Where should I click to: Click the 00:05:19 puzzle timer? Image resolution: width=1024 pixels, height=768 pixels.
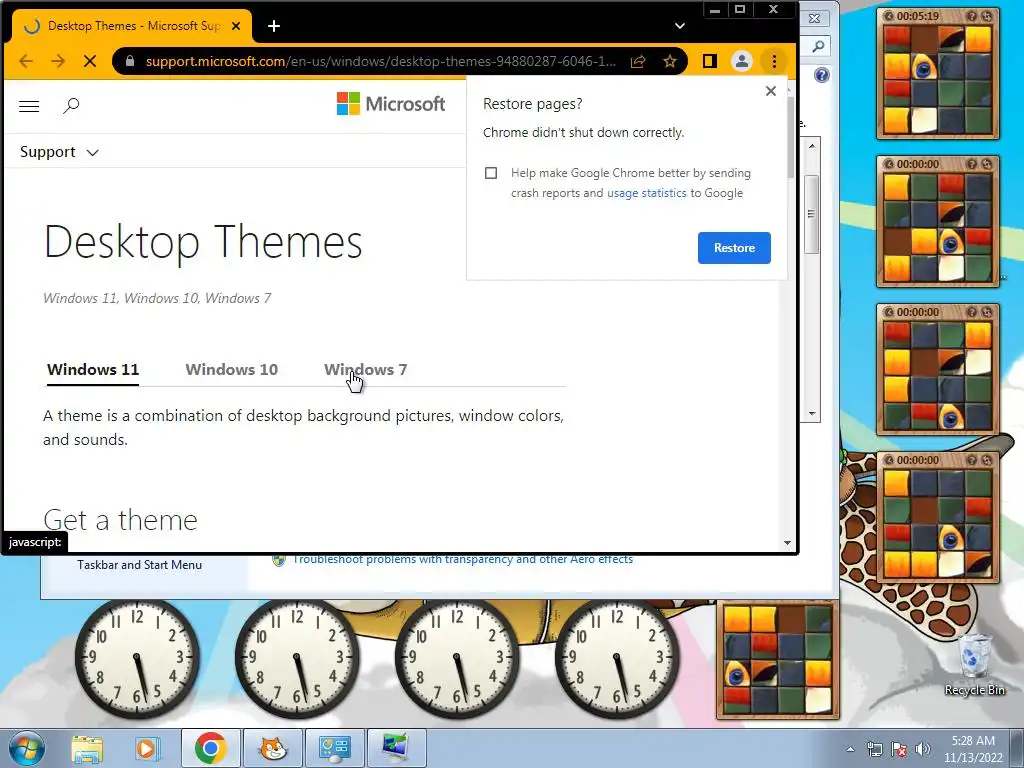[x=918, y=16]
